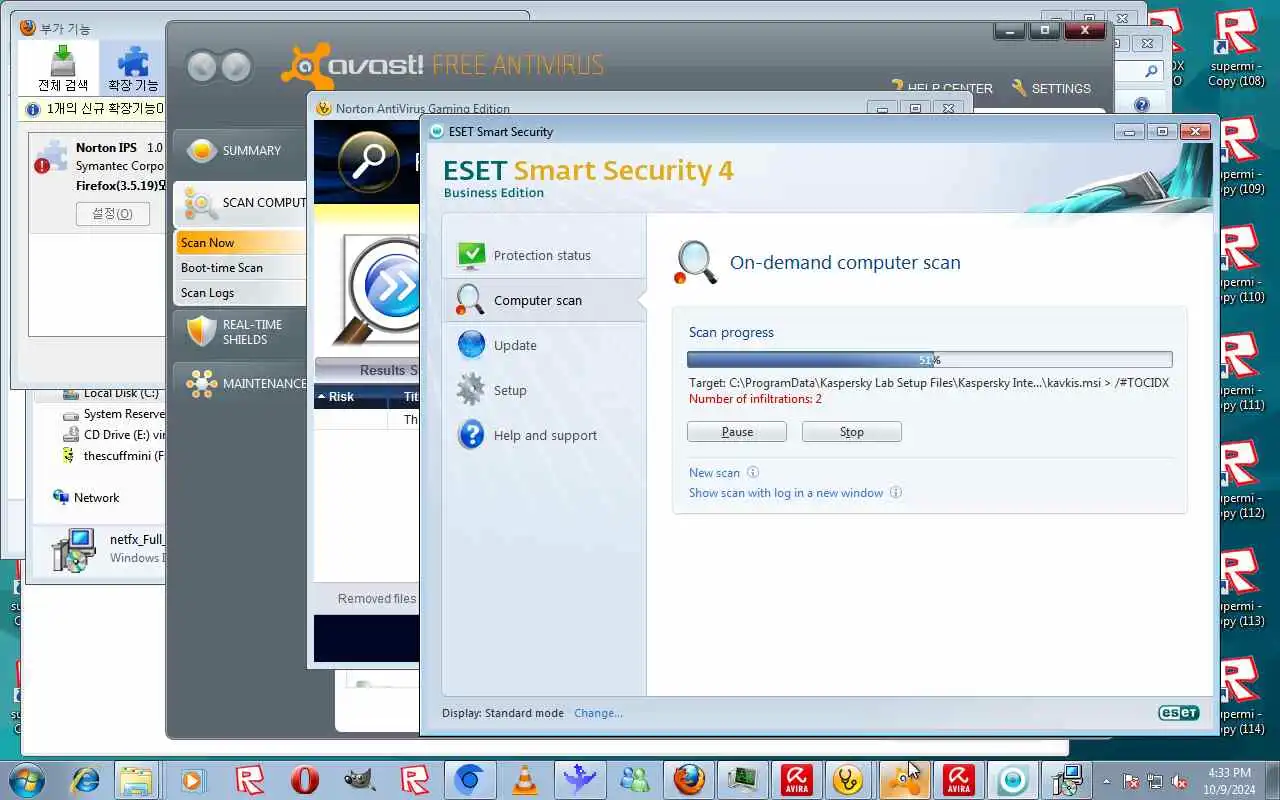Screen dimensions: 1280x800
Task: Open Scan Logs in Avast
Action: coord(240,292)
